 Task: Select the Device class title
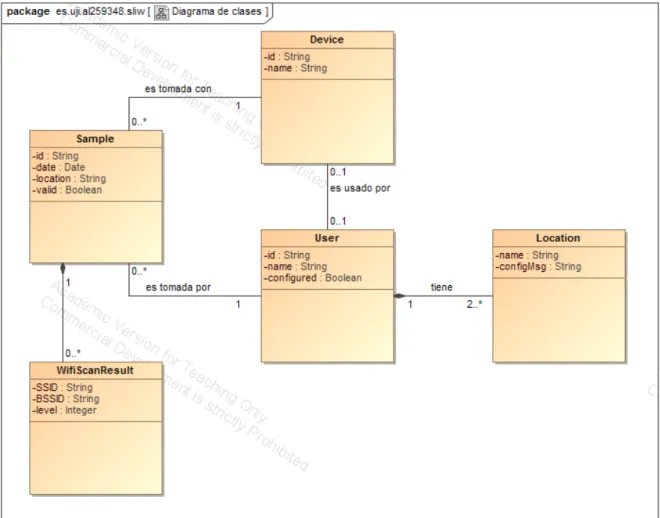pyautogui.click(x=327, y=40)
